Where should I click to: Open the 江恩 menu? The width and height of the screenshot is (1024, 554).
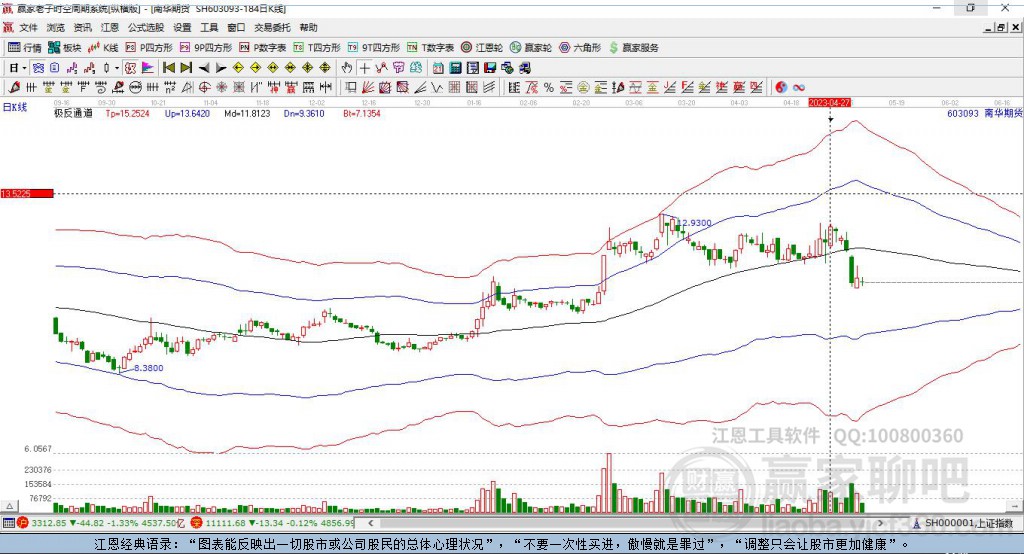[x=109, y=27]
